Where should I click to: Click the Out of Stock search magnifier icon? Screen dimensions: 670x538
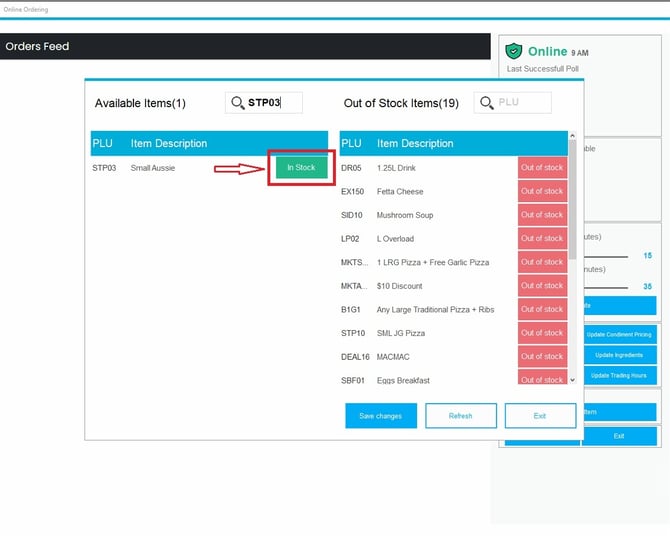486,103
